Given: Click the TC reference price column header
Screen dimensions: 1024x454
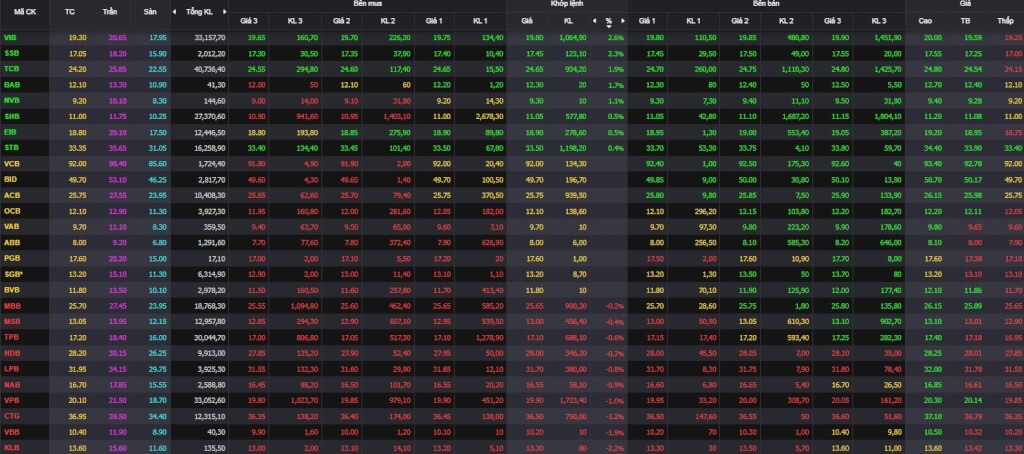Looking at the screenshot, I should [70, 12].
